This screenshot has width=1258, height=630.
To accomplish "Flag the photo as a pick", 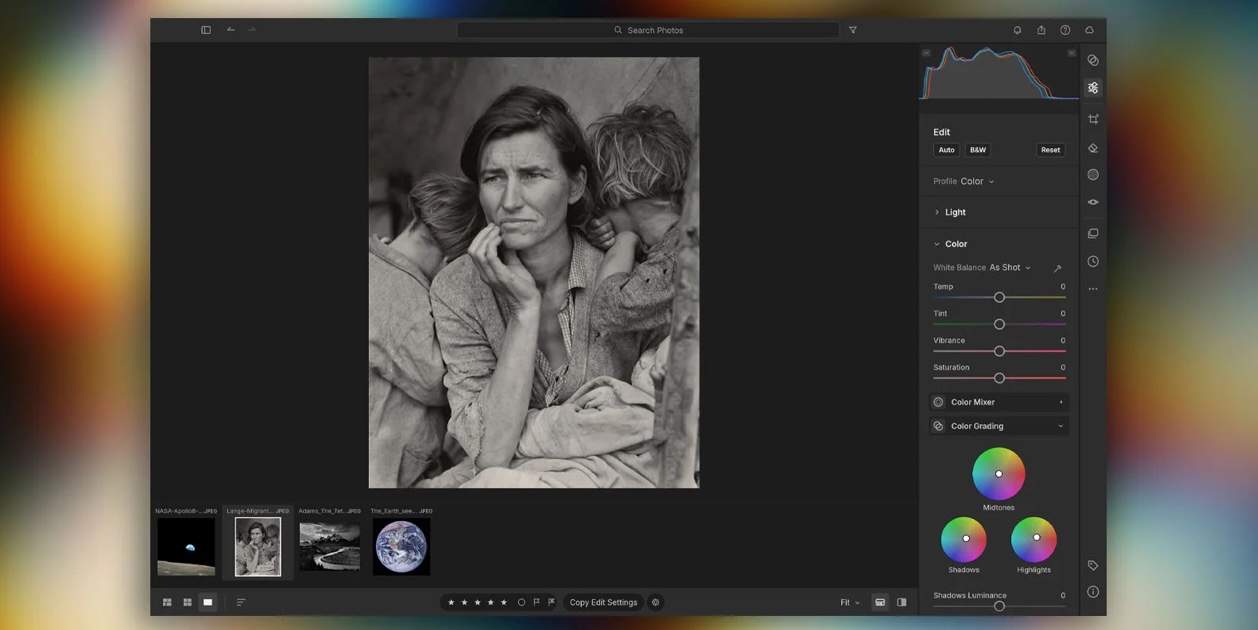I will 536,602.
